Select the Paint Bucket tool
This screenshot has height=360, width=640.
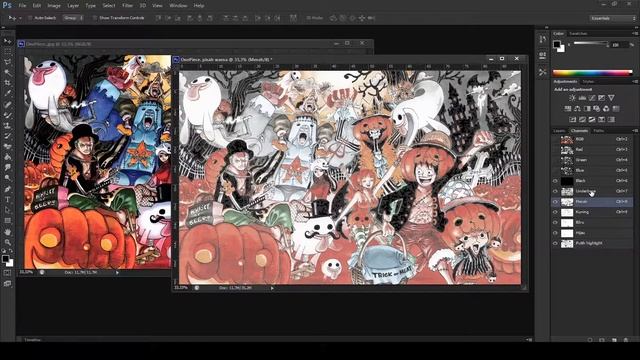(x=7, y=157)
